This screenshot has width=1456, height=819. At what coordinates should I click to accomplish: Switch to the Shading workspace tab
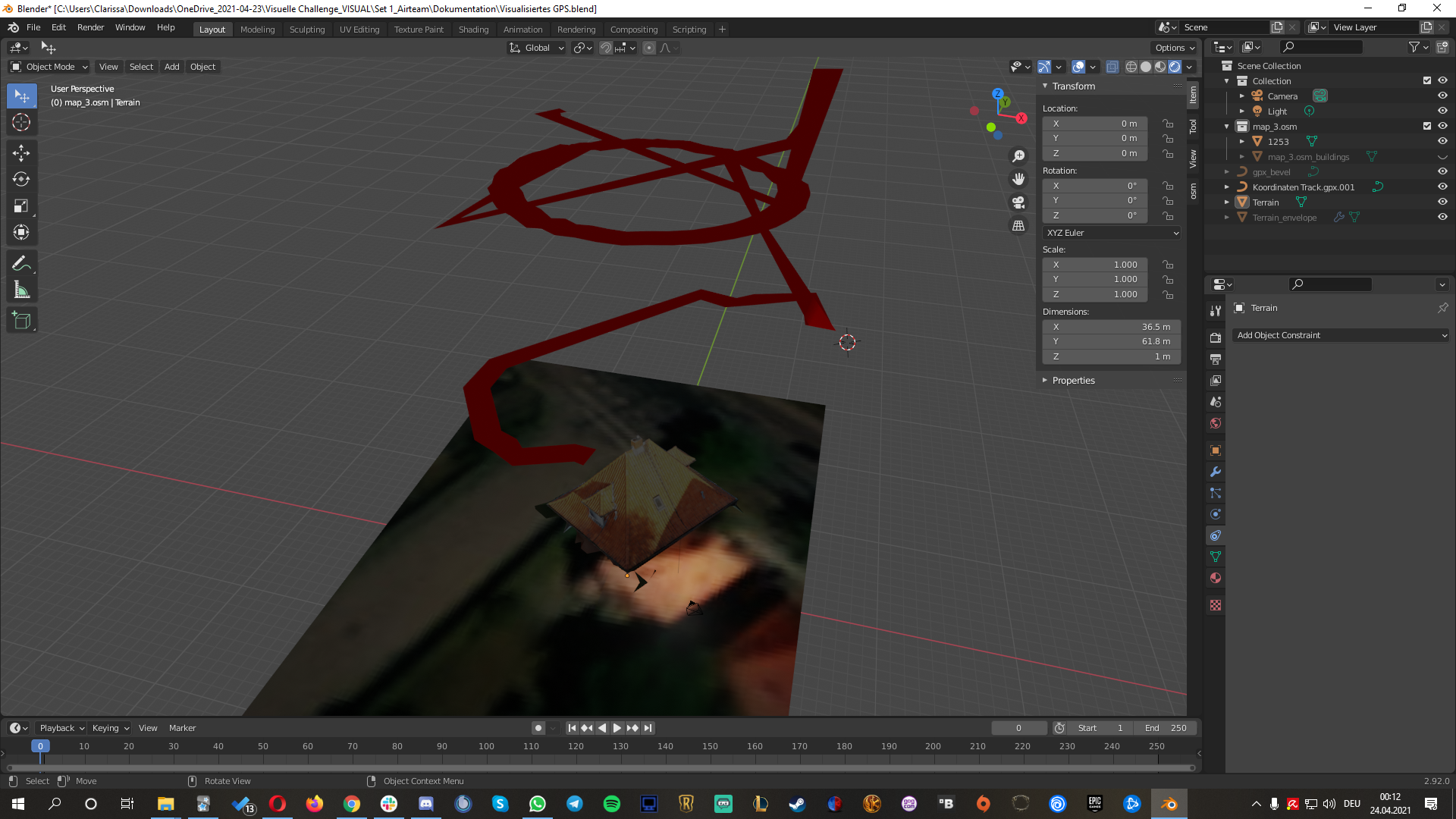pyautogui.click(x=473, y=30)
